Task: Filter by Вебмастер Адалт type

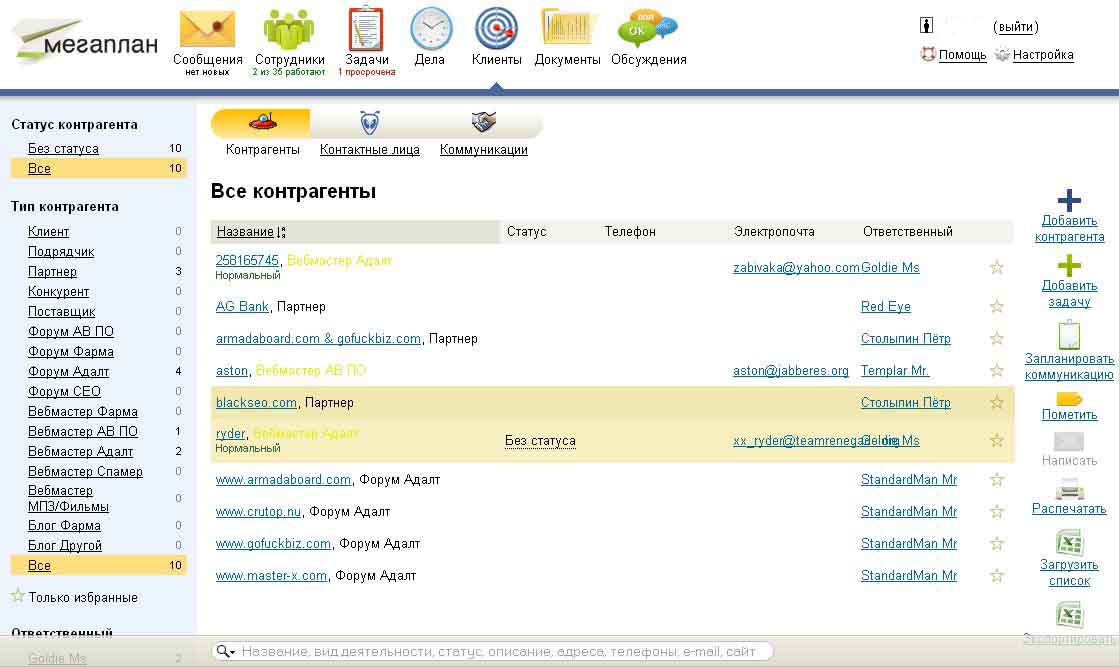Action: [81, 451]
